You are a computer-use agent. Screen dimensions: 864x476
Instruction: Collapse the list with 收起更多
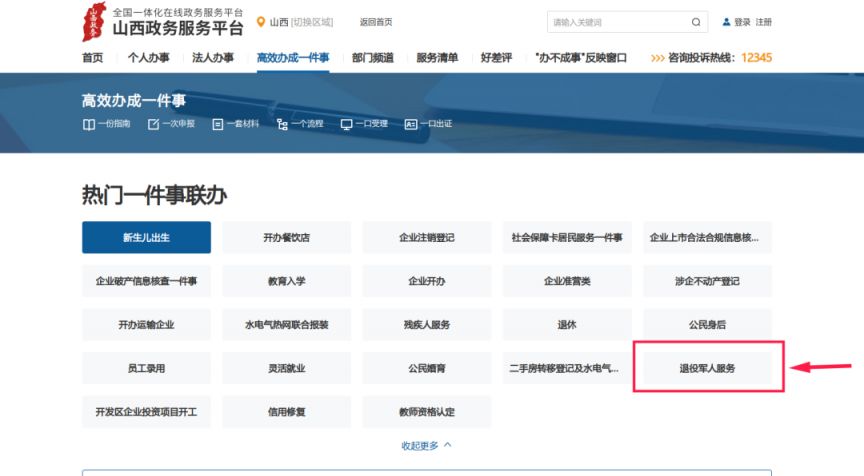click(x=426, y=445)
